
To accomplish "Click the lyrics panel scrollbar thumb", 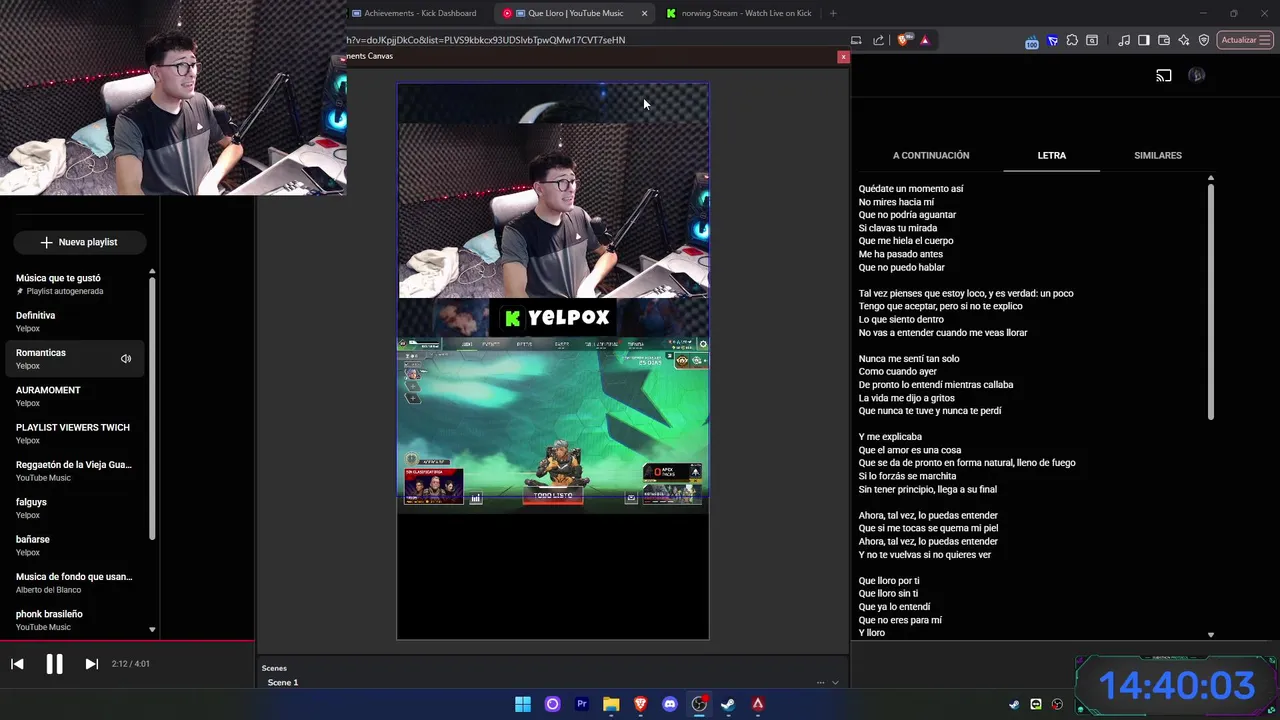I will (x=1211, y=300).
